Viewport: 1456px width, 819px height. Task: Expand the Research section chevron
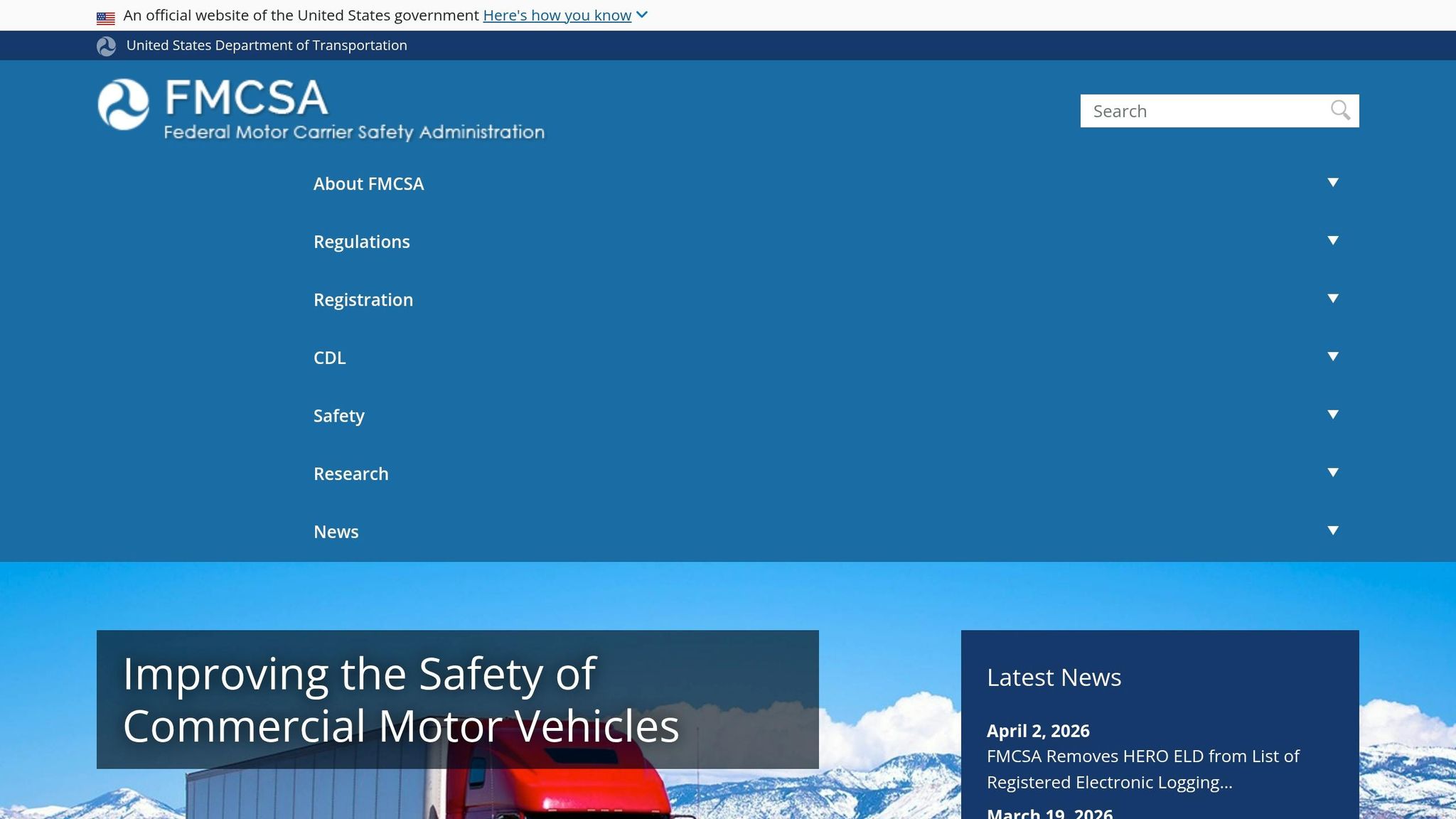[1332, 472]
